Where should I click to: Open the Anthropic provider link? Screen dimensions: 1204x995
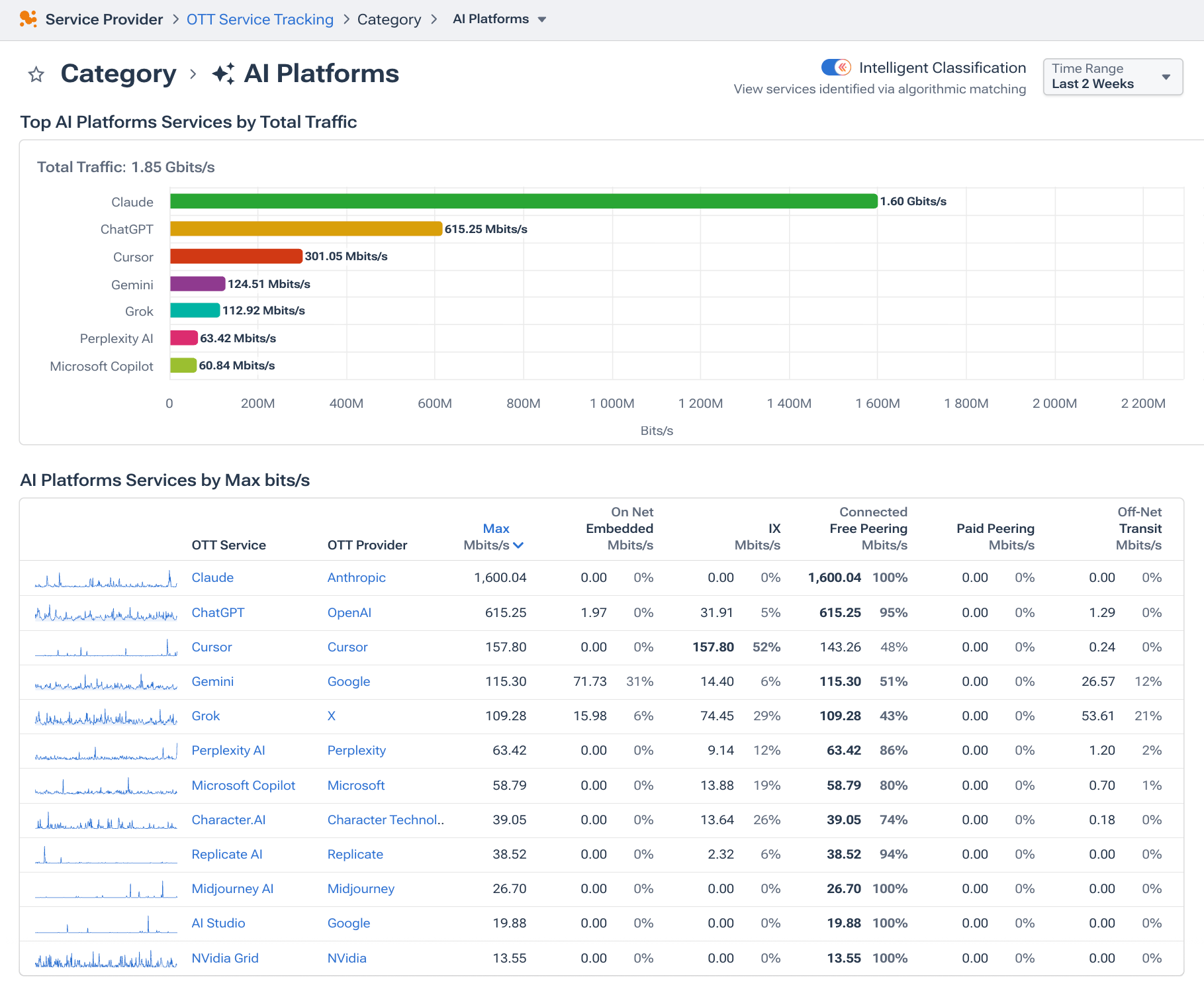tap(356, 577)
